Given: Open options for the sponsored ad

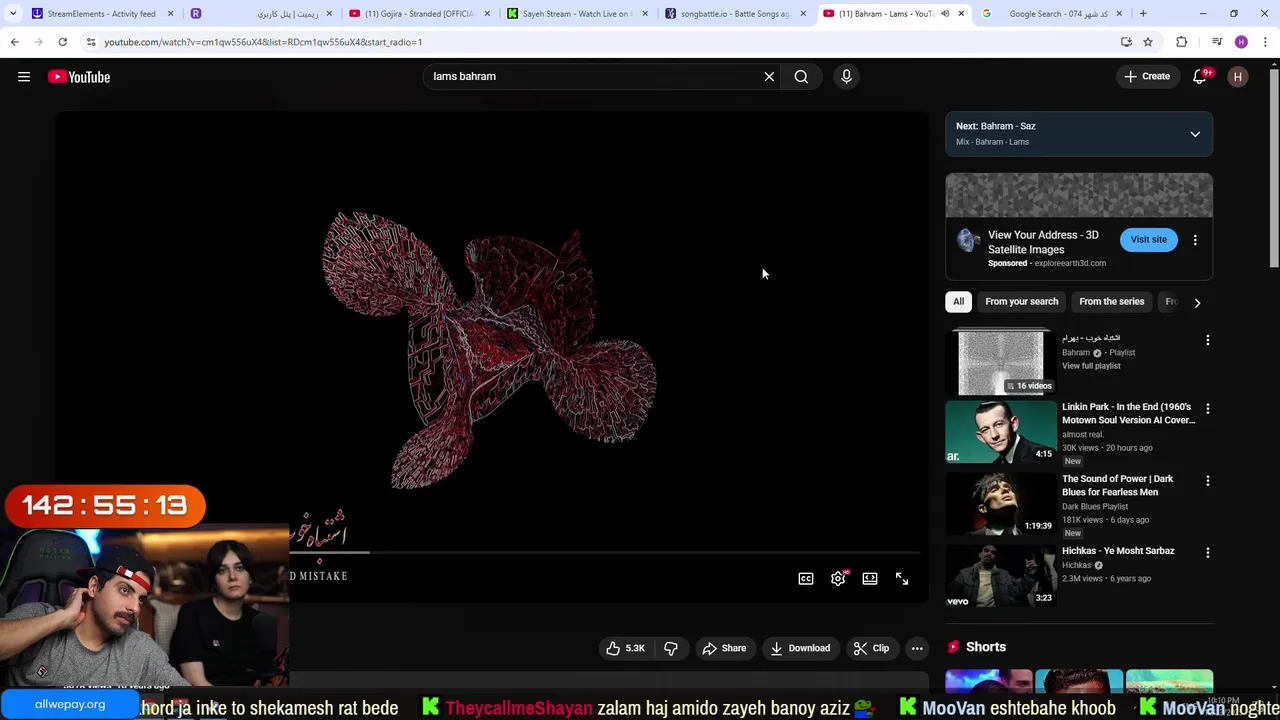Looking at the screenshot, I should 1195,240.
